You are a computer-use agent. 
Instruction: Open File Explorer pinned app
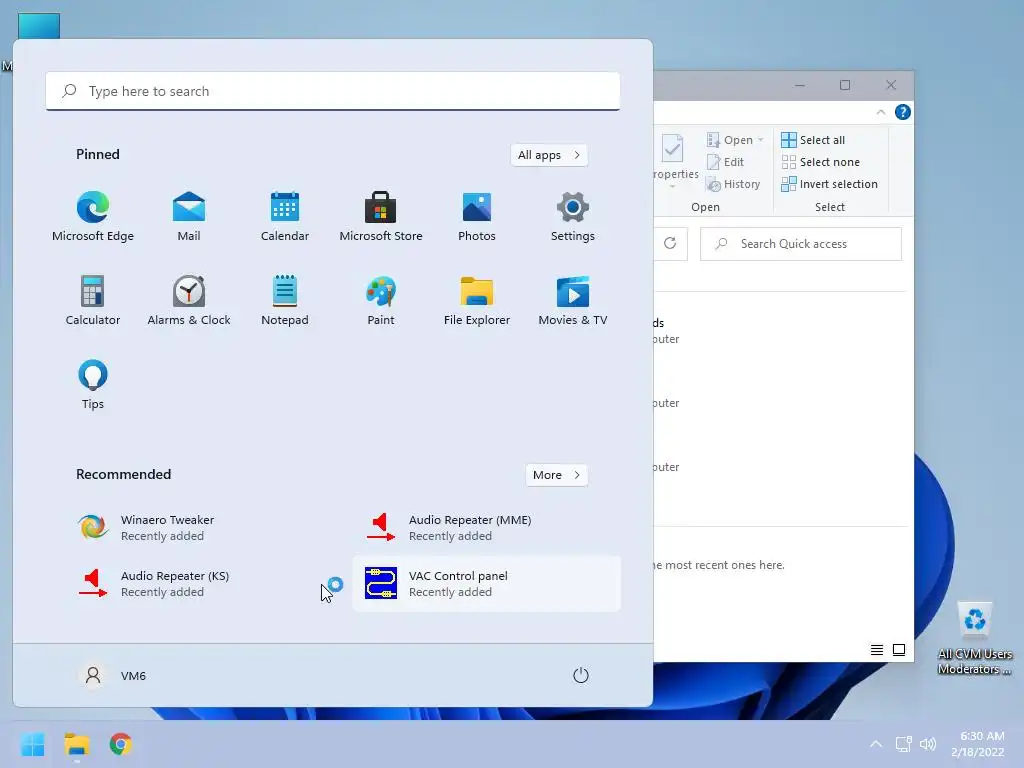477,300
